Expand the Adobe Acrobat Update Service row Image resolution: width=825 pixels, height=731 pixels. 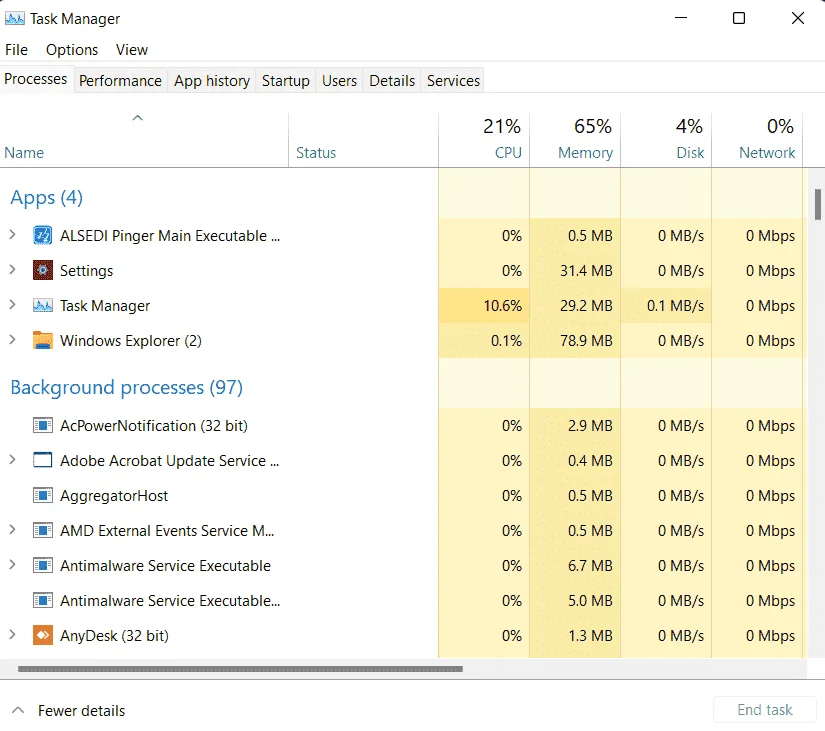point(13,459)
